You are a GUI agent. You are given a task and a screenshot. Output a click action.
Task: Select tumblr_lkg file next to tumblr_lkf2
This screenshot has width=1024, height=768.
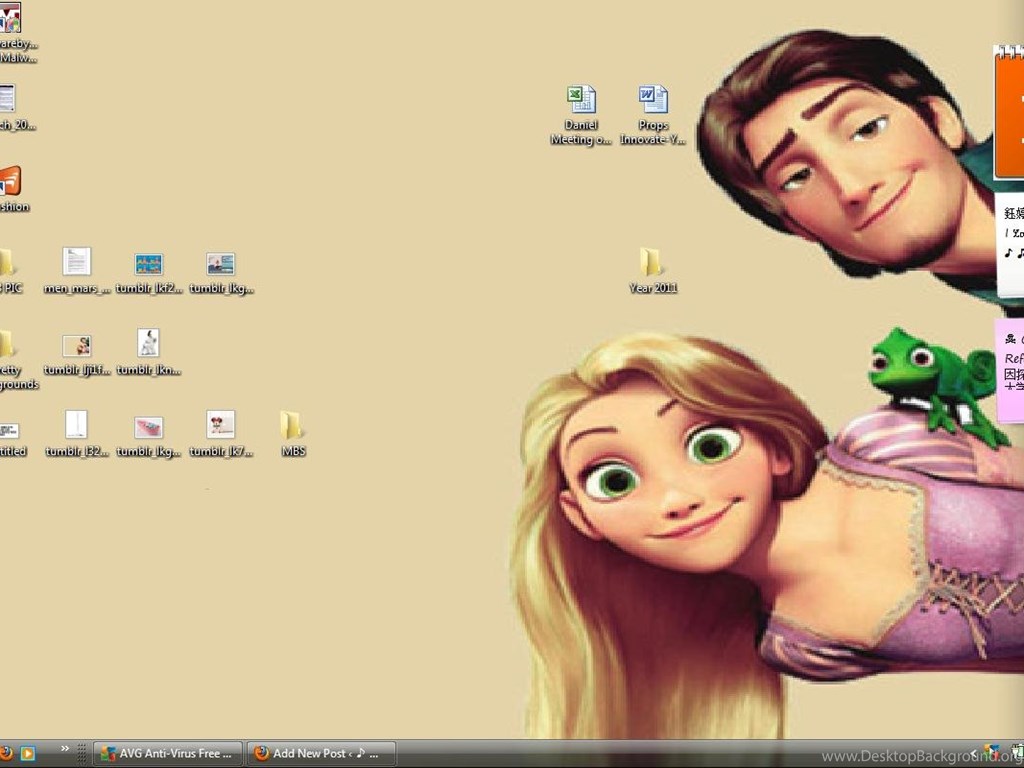221,273
